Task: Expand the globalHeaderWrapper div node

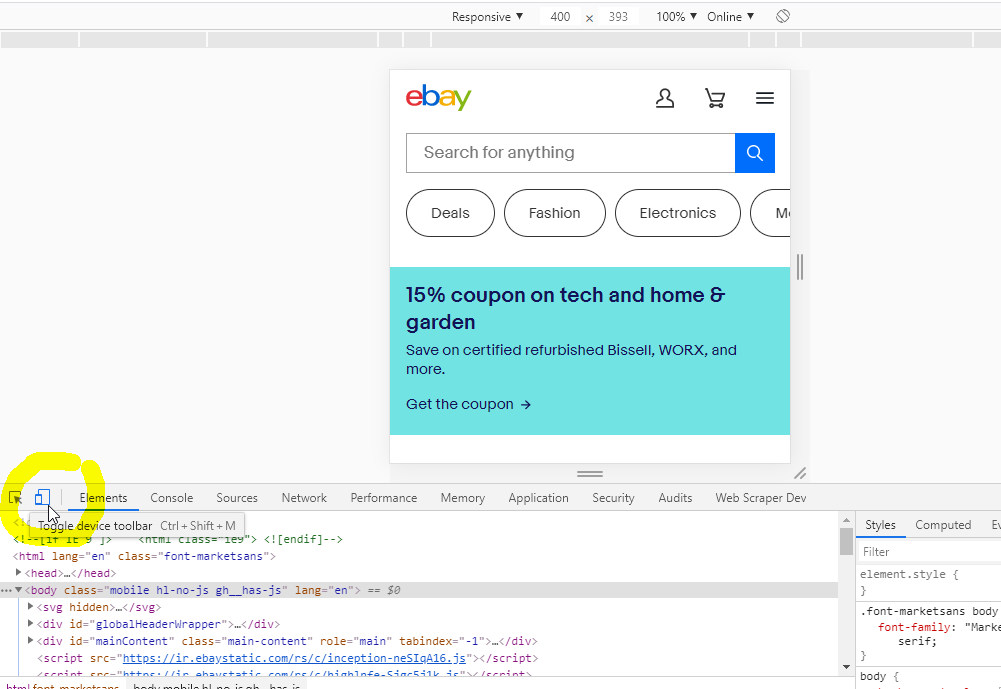Action: tap(31, 624)
